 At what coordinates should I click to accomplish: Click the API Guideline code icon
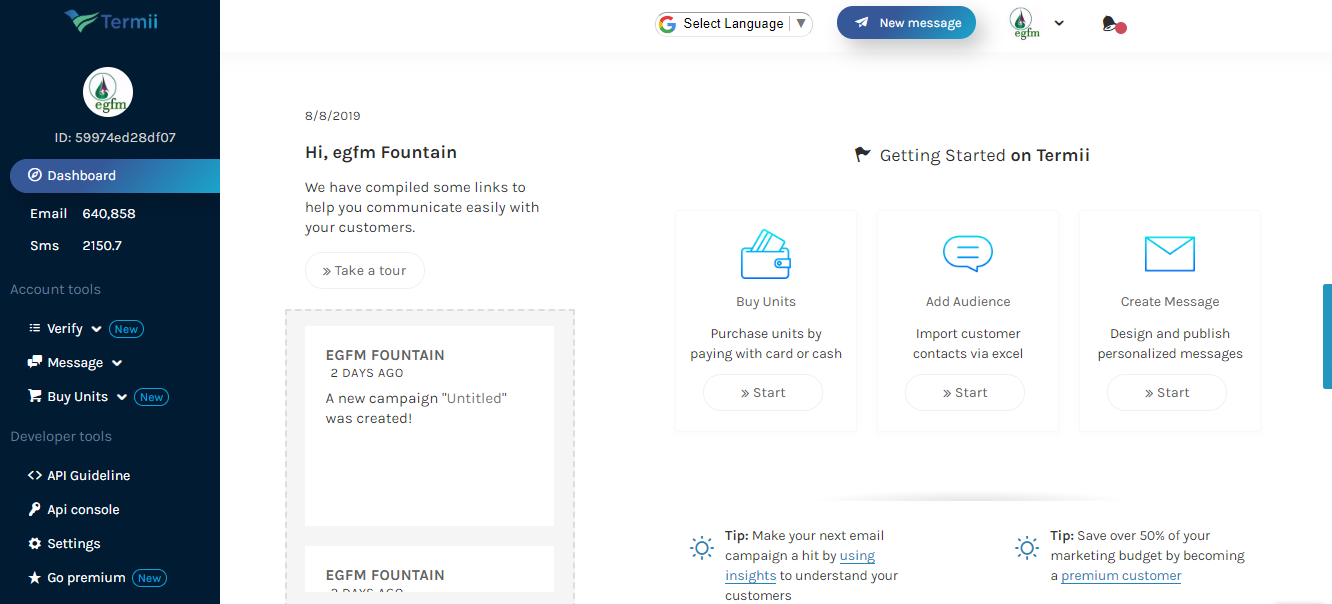pyautogui.click(x=35, y=476)
